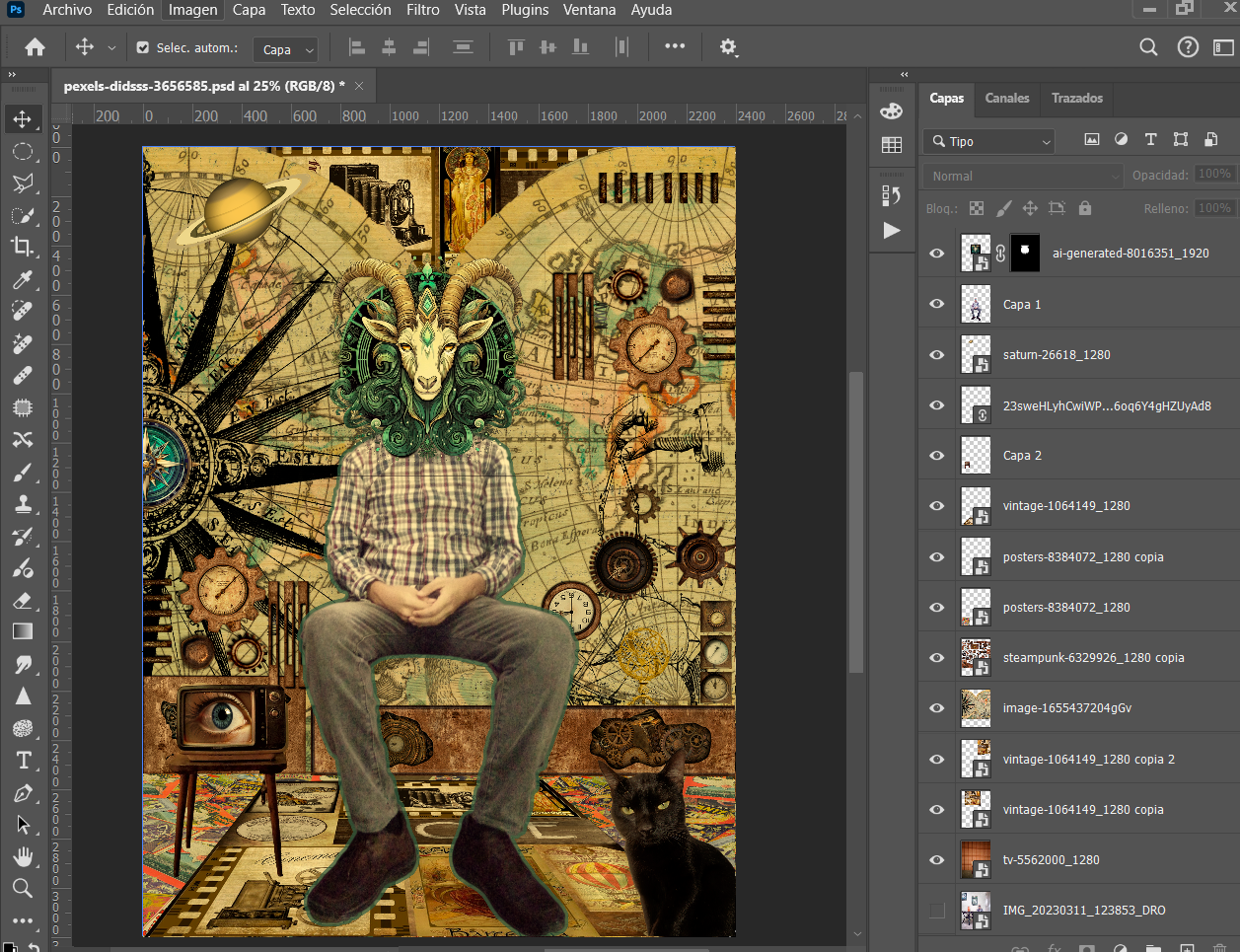This screenshot has width=1240, height=952.
Task: Open more align options (three dots)
Action: coord(675,46)
